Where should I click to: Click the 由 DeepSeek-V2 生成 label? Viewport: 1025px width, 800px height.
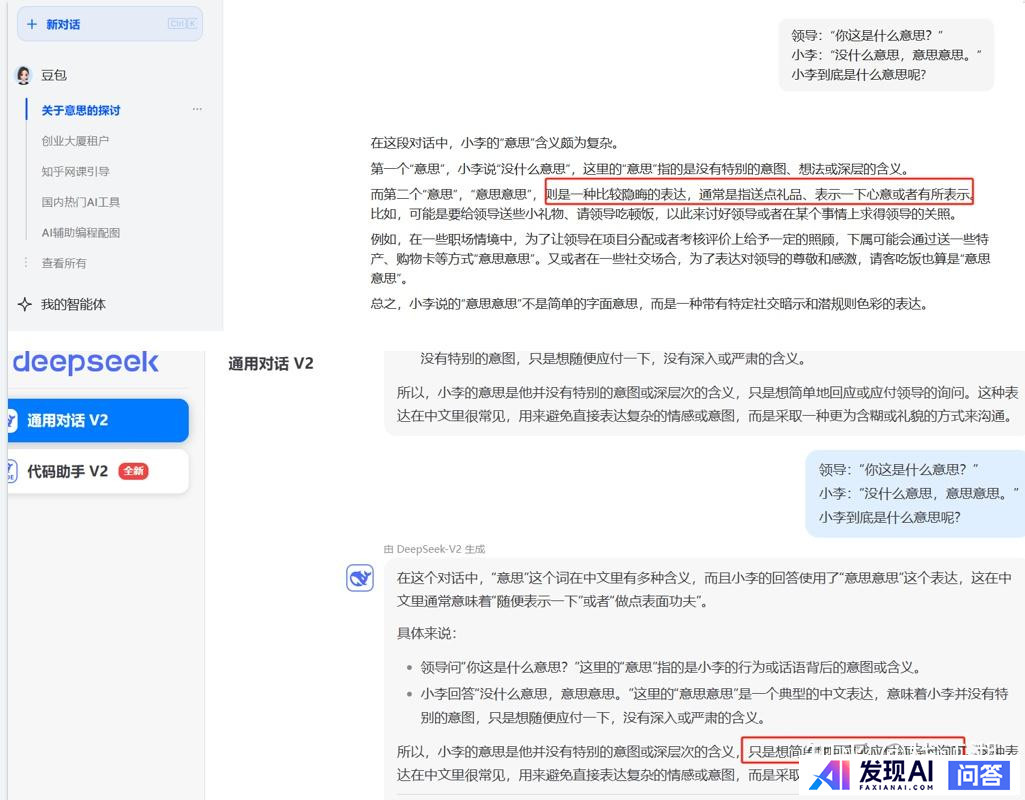pyautogui.click(x=434, y=549)
